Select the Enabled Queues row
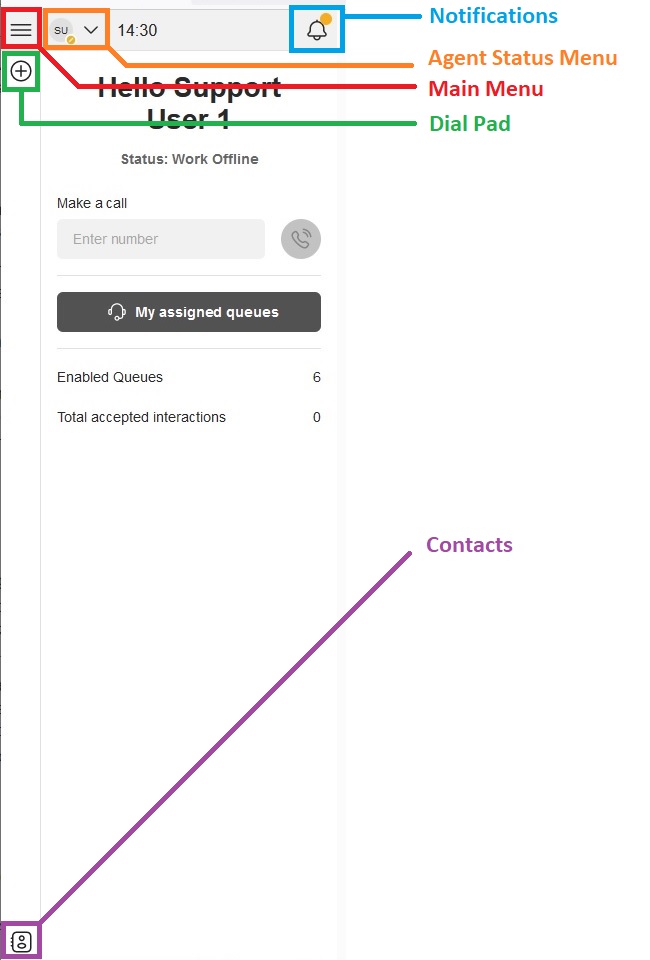Viewport: 650px width, 960px height. click(x=189, y=377)
